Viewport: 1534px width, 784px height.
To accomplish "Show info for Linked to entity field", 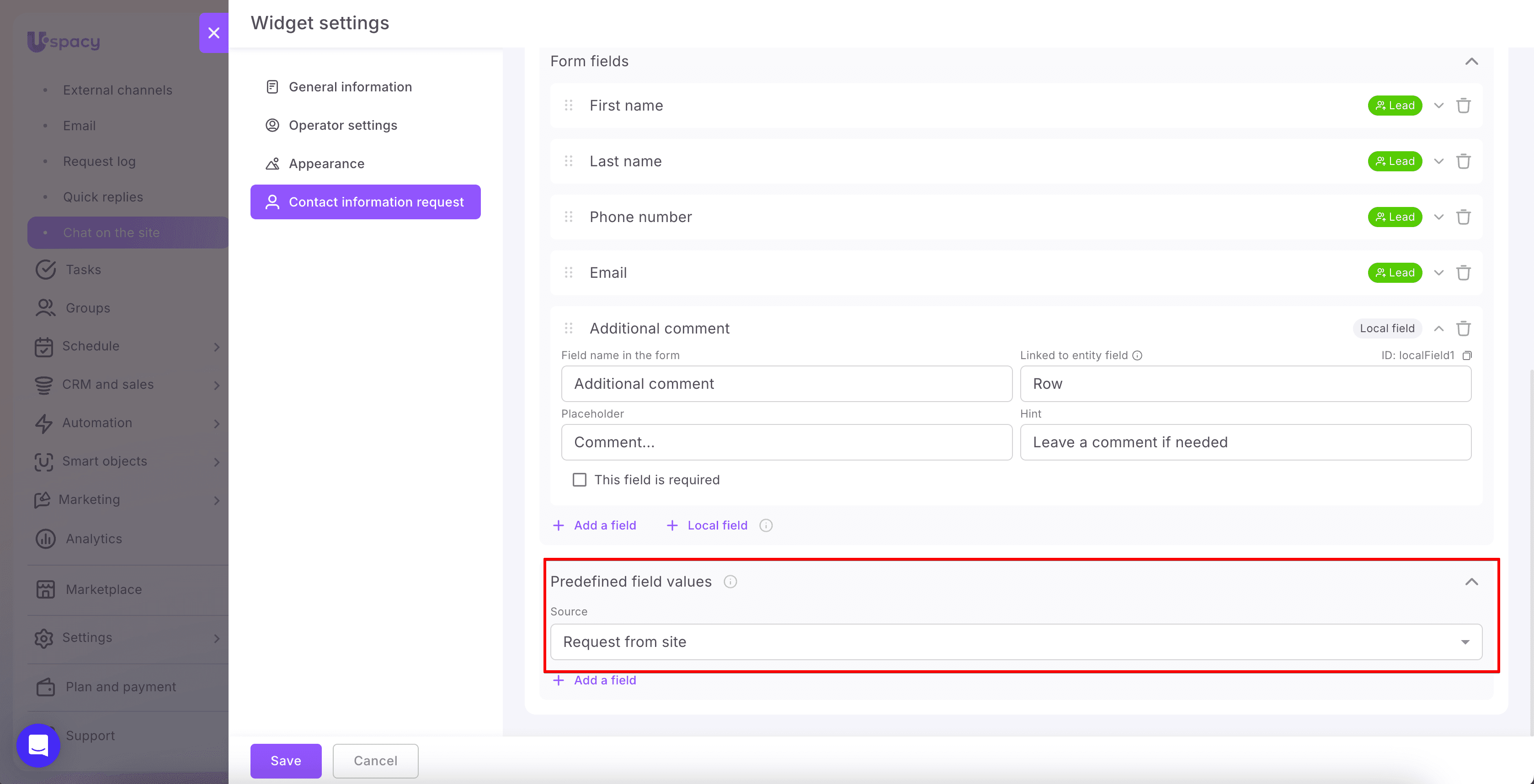I will pos(1137,355).
